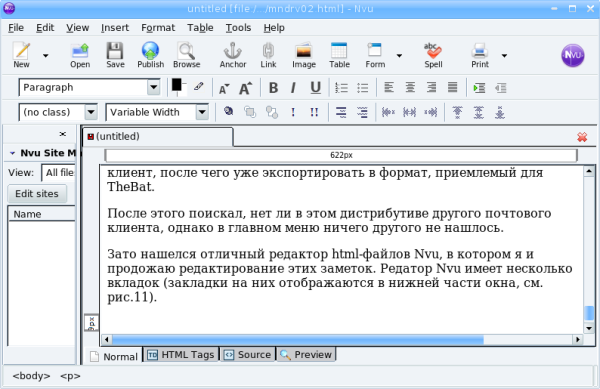The height and width of the screenshot is (389, 600).
Task: Center align the text
Action: (x=410, y=88)
